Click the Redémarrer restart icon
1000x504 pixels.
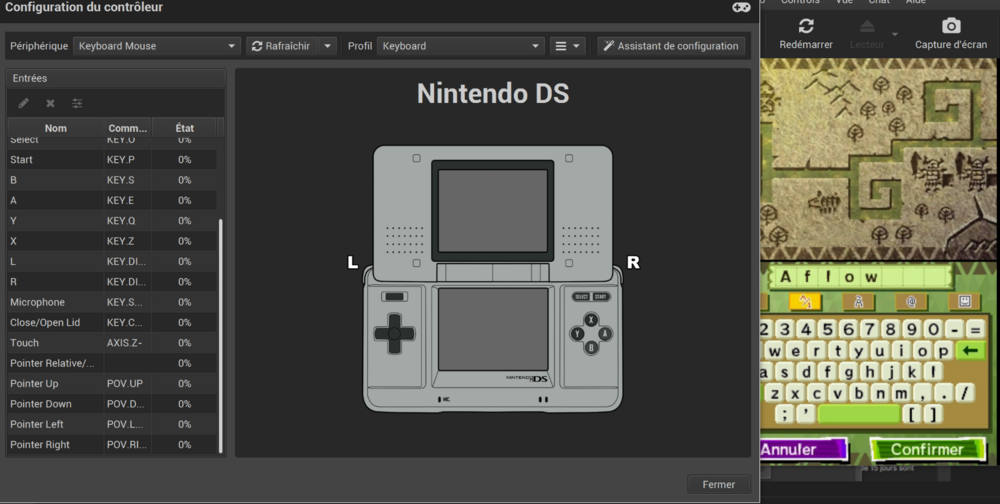click(x=805, y=26)
